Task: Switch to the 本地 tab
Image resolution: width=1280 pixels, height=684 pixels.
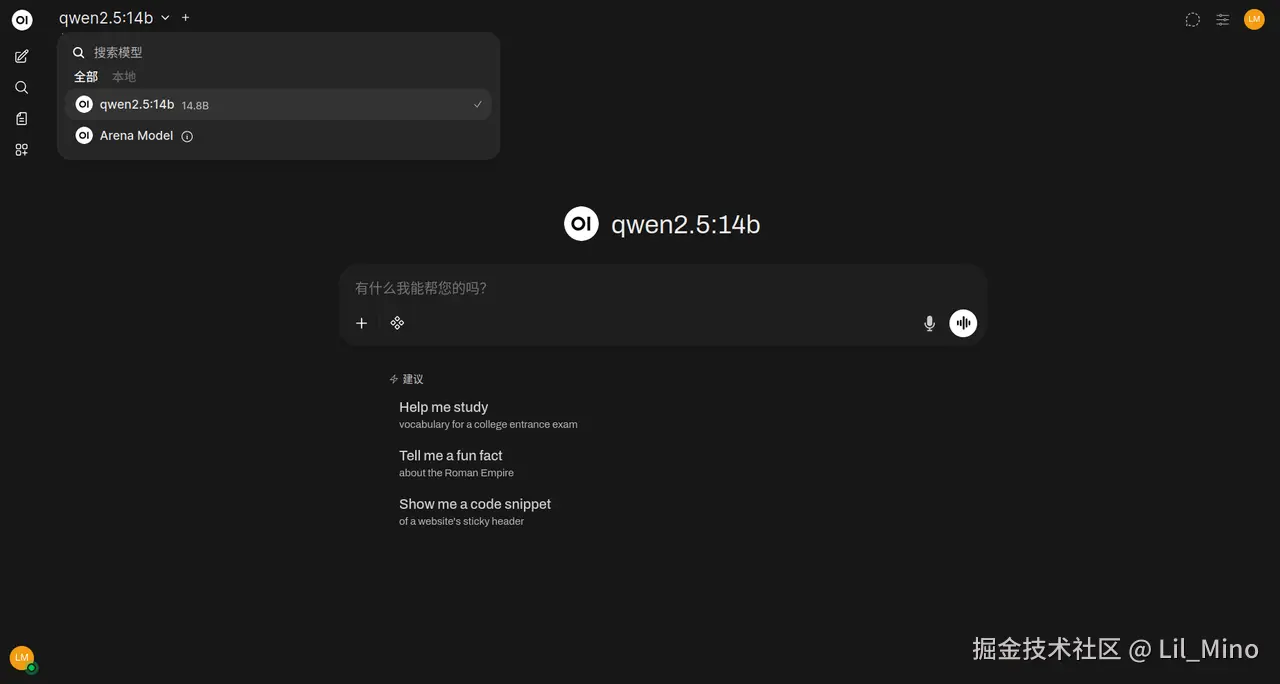Action: click(124, 77)
